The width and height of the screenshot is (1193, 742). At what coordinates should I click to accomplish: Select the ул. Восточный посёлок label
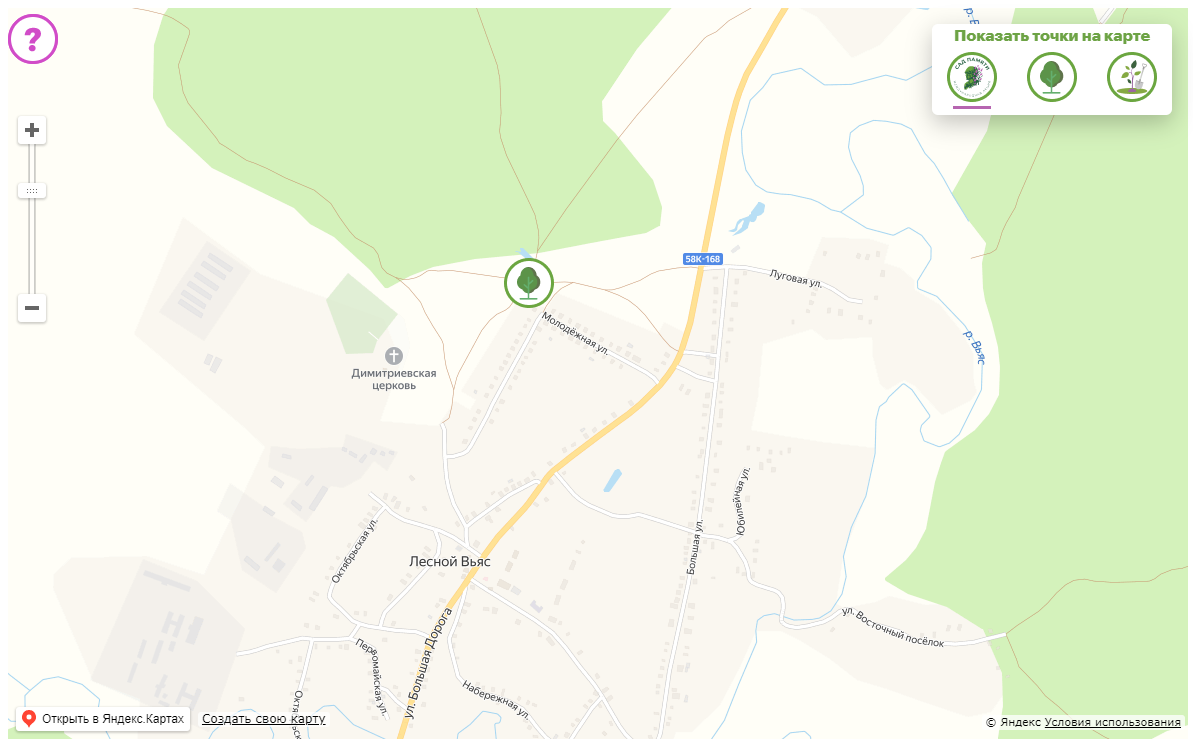[x=892, y=627]
